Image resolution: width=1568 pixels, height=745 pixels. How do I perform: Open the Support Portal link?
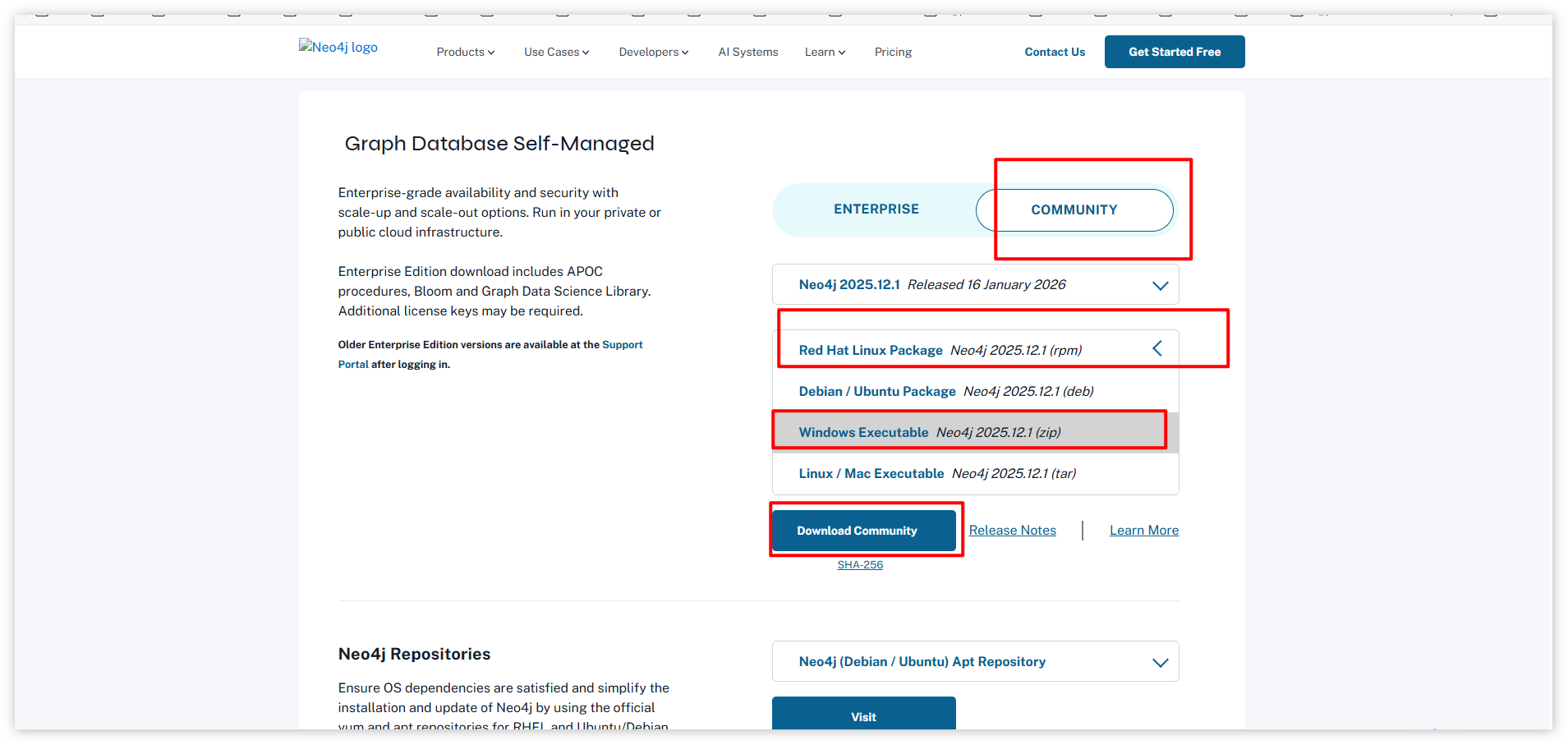tap(623, 345)
